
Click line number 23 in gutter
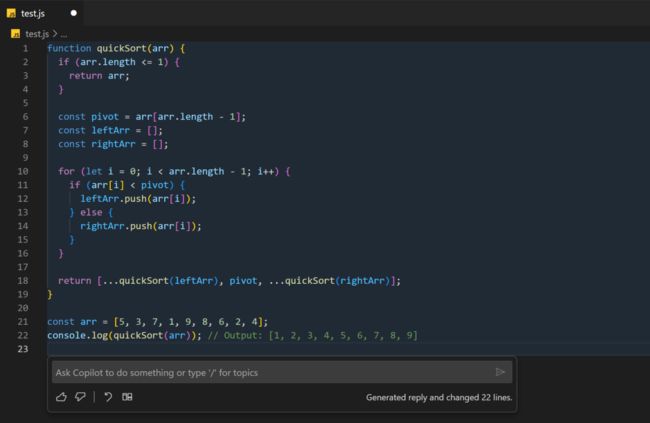coord(23,349)
